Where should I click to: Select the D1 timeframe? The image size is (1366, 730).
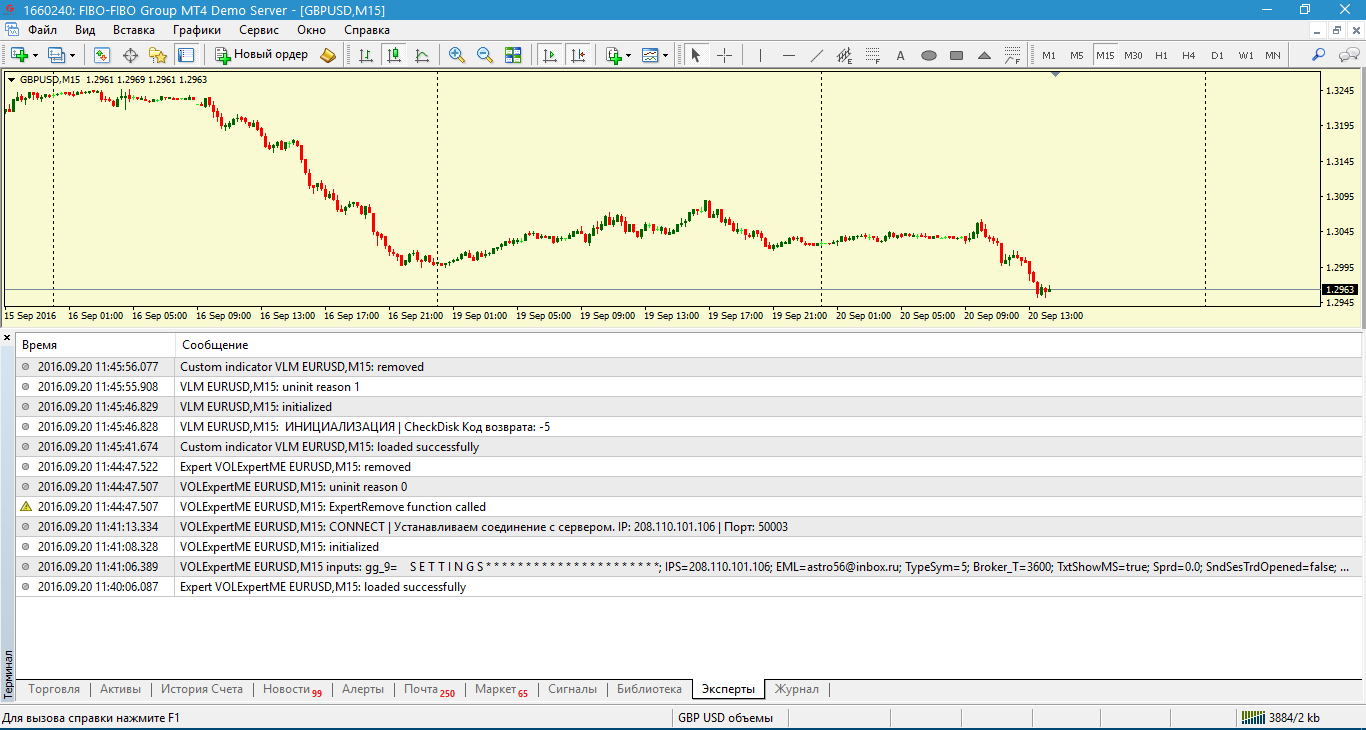click(1217, 55)
